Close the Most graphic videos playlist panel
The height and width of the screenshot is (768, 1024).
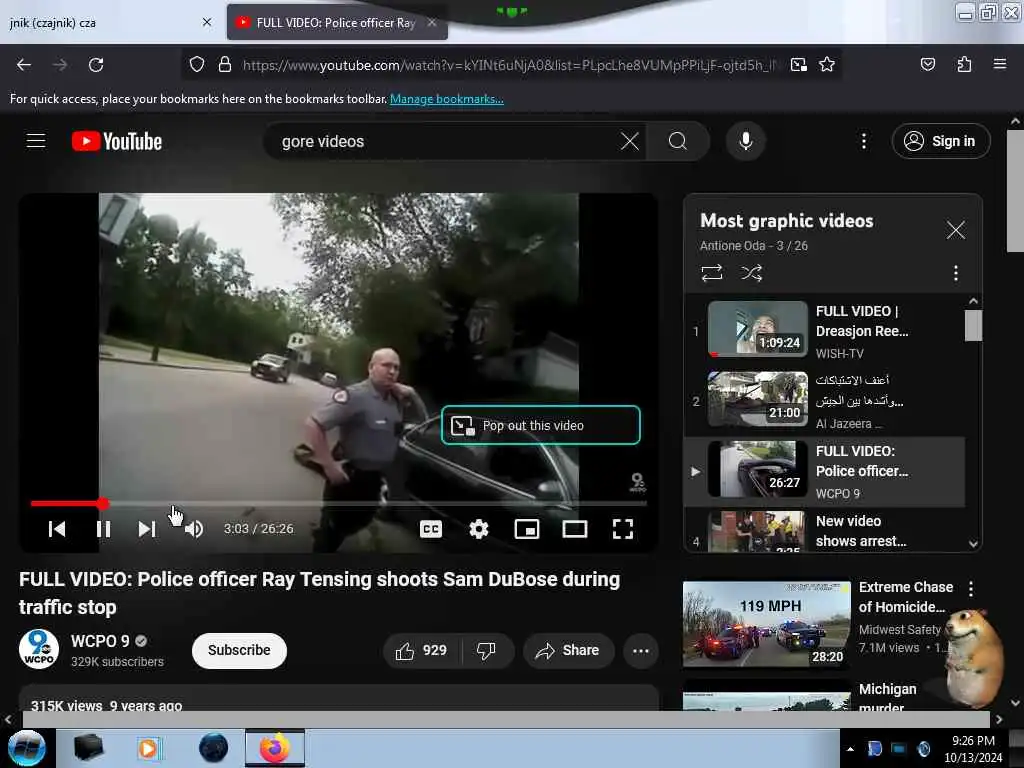coord(955,230)
